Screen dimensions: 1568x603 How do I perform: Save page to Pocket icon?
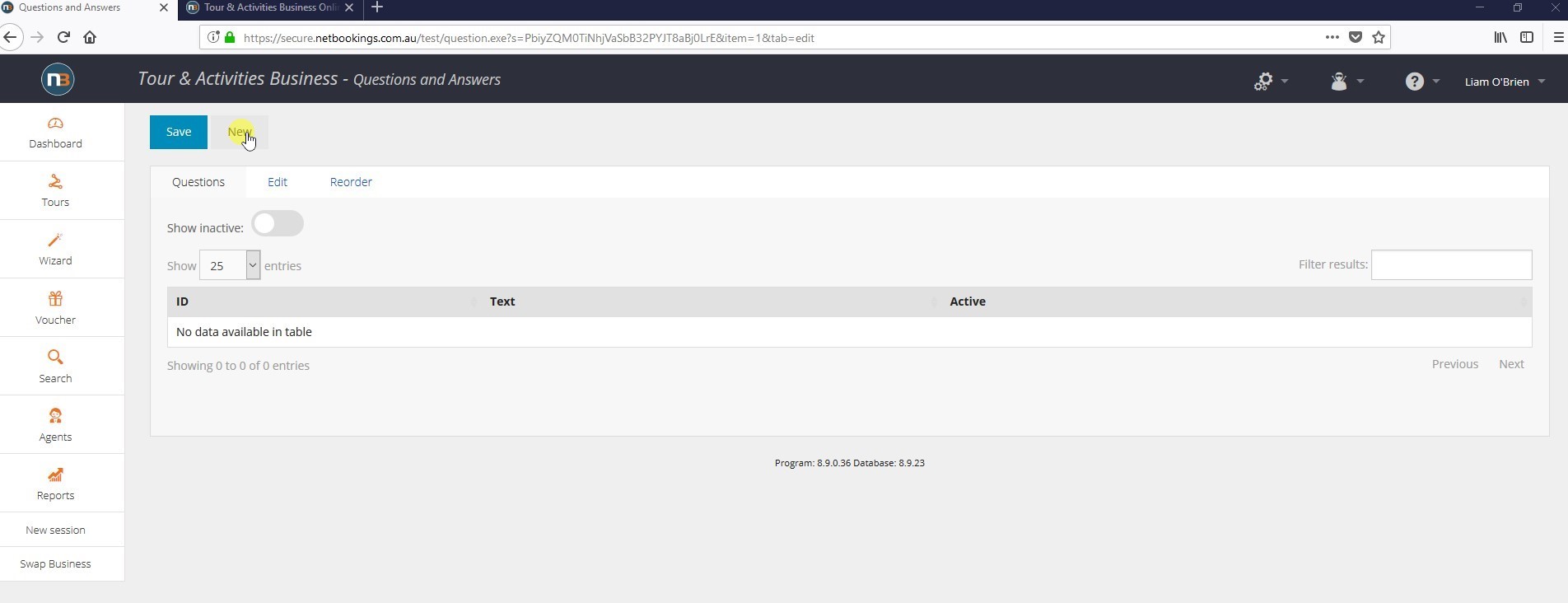click(x=1356, y=37)
